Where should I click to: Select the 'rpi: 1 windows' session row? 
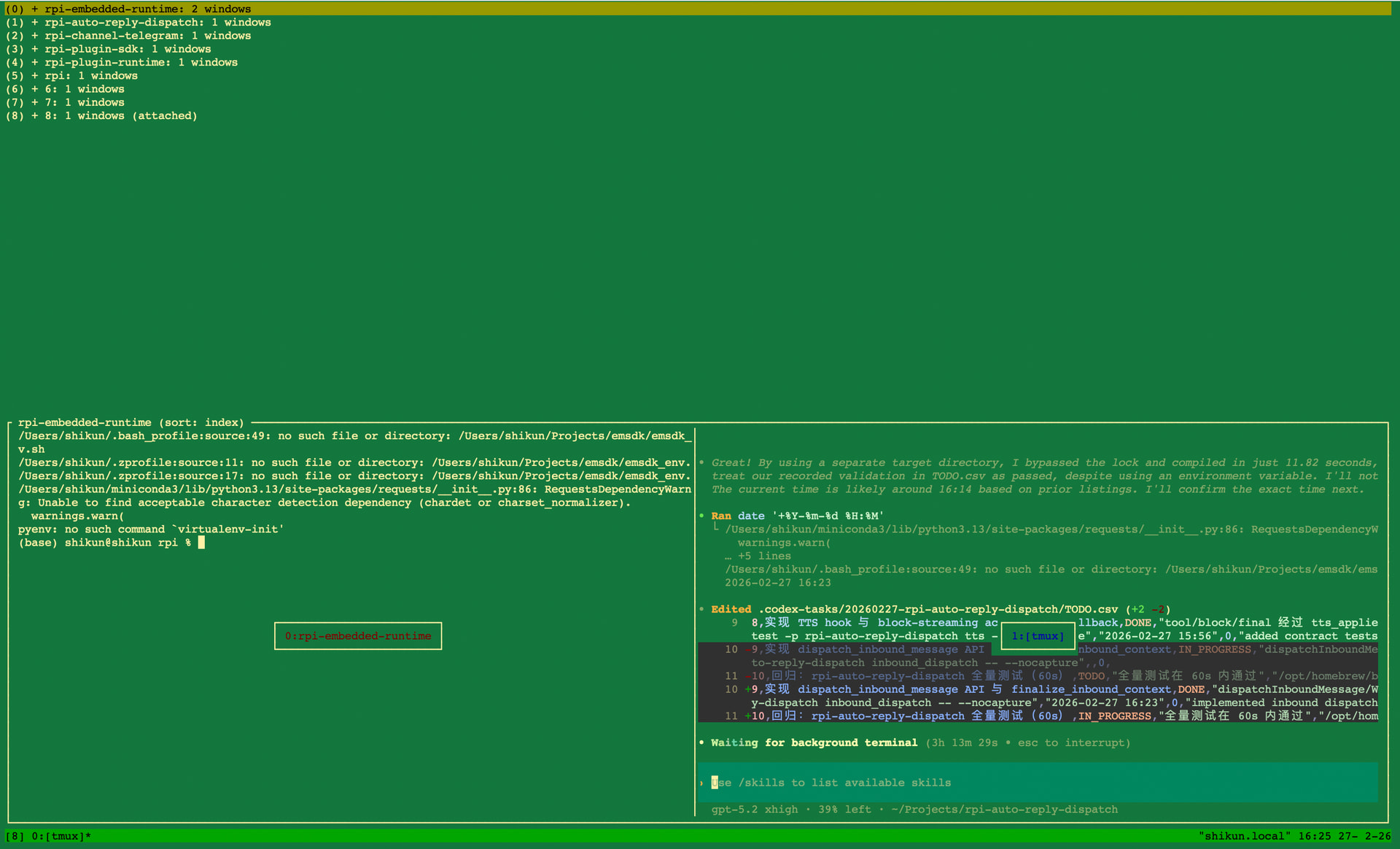pyautogui.click(x=72, y=75)
